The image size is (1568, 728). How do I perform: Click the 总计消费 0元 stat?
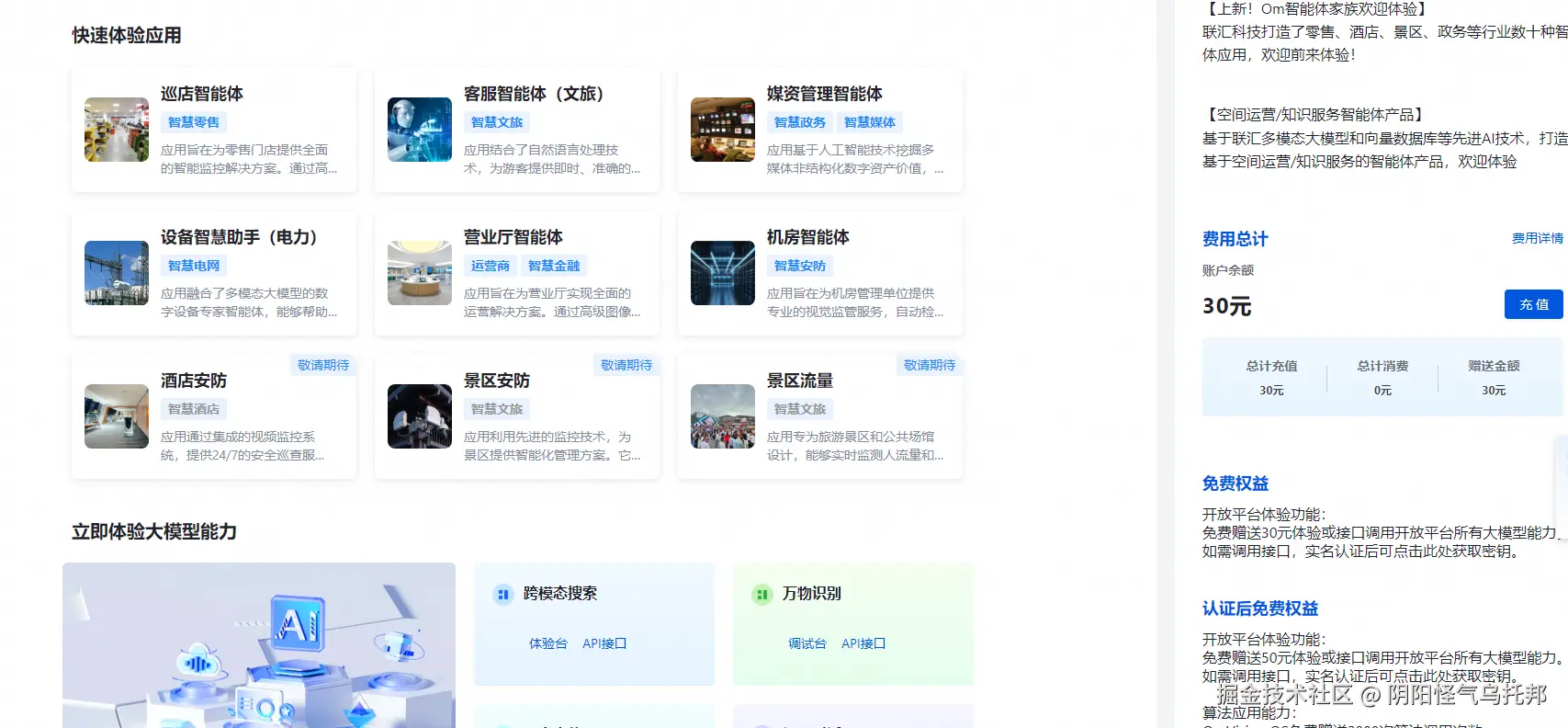coord(1383,378)
